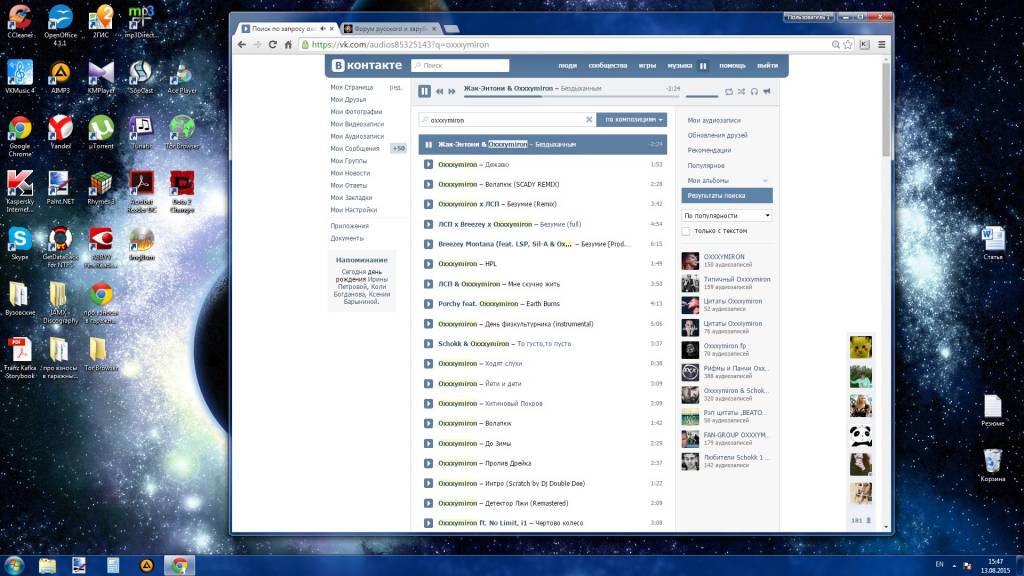Toggle repeat mode in the audio player

(729, 91)
